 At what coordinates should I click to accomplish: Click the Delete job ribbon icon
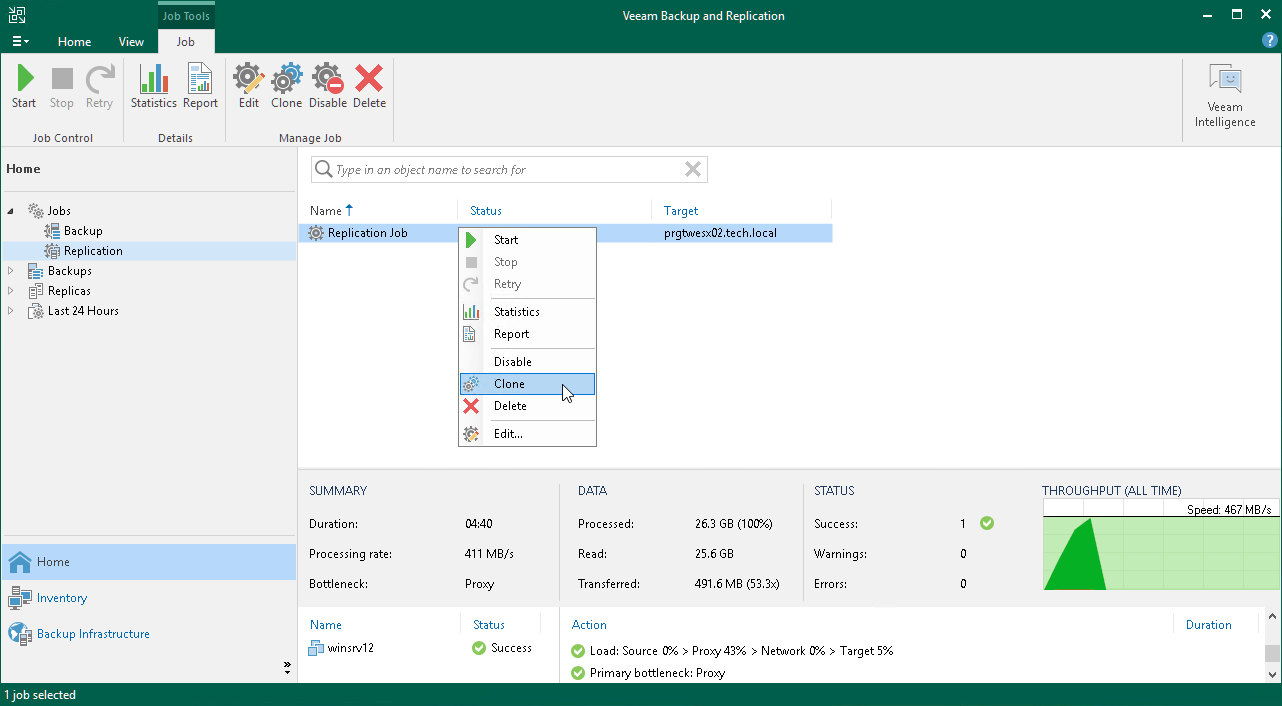tap(369, 87)
